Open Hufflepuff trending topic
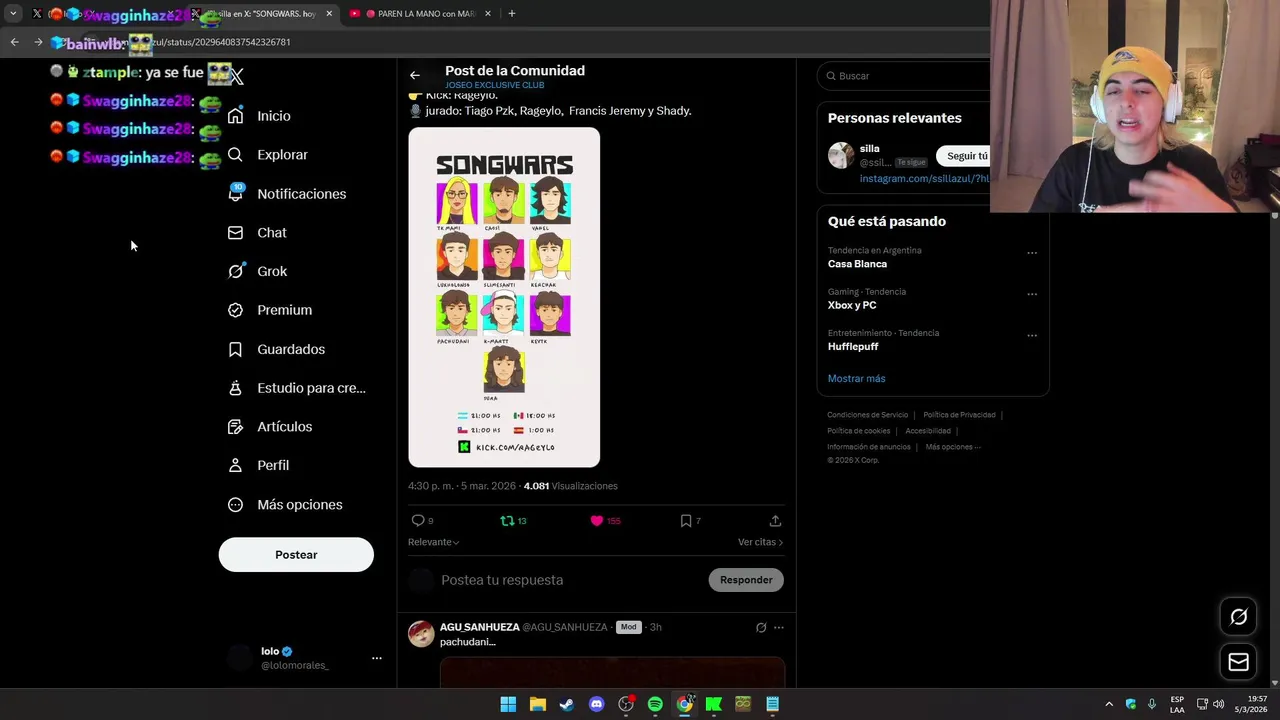 853,346
